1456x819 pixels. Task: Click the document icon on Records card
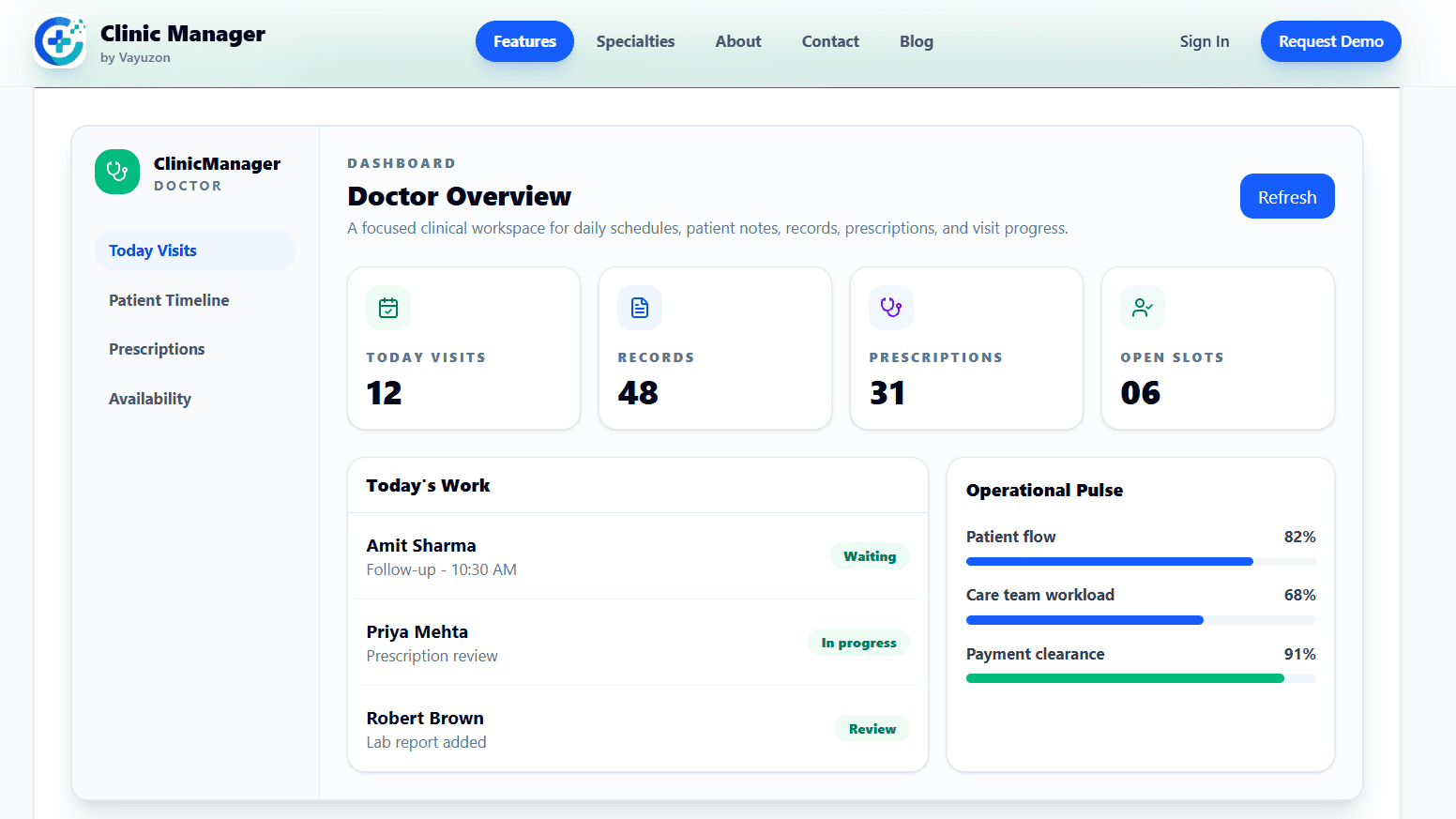coord(640,308)
